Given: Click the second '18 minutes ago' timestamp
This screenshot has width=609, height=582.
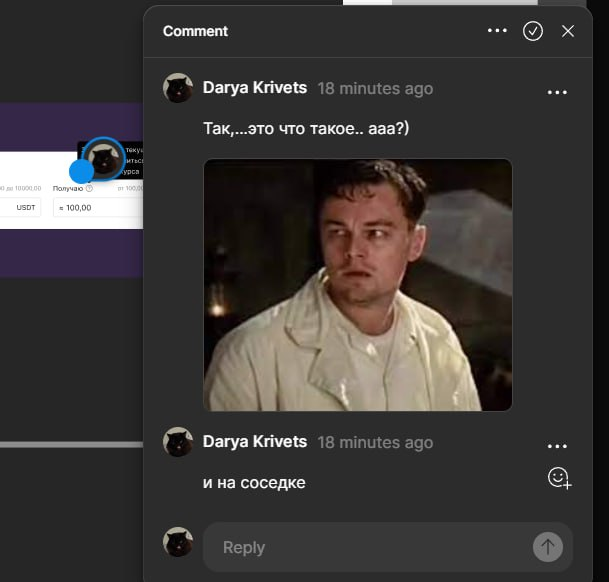Looking at the screenshot, I should (x=375, y=443).
